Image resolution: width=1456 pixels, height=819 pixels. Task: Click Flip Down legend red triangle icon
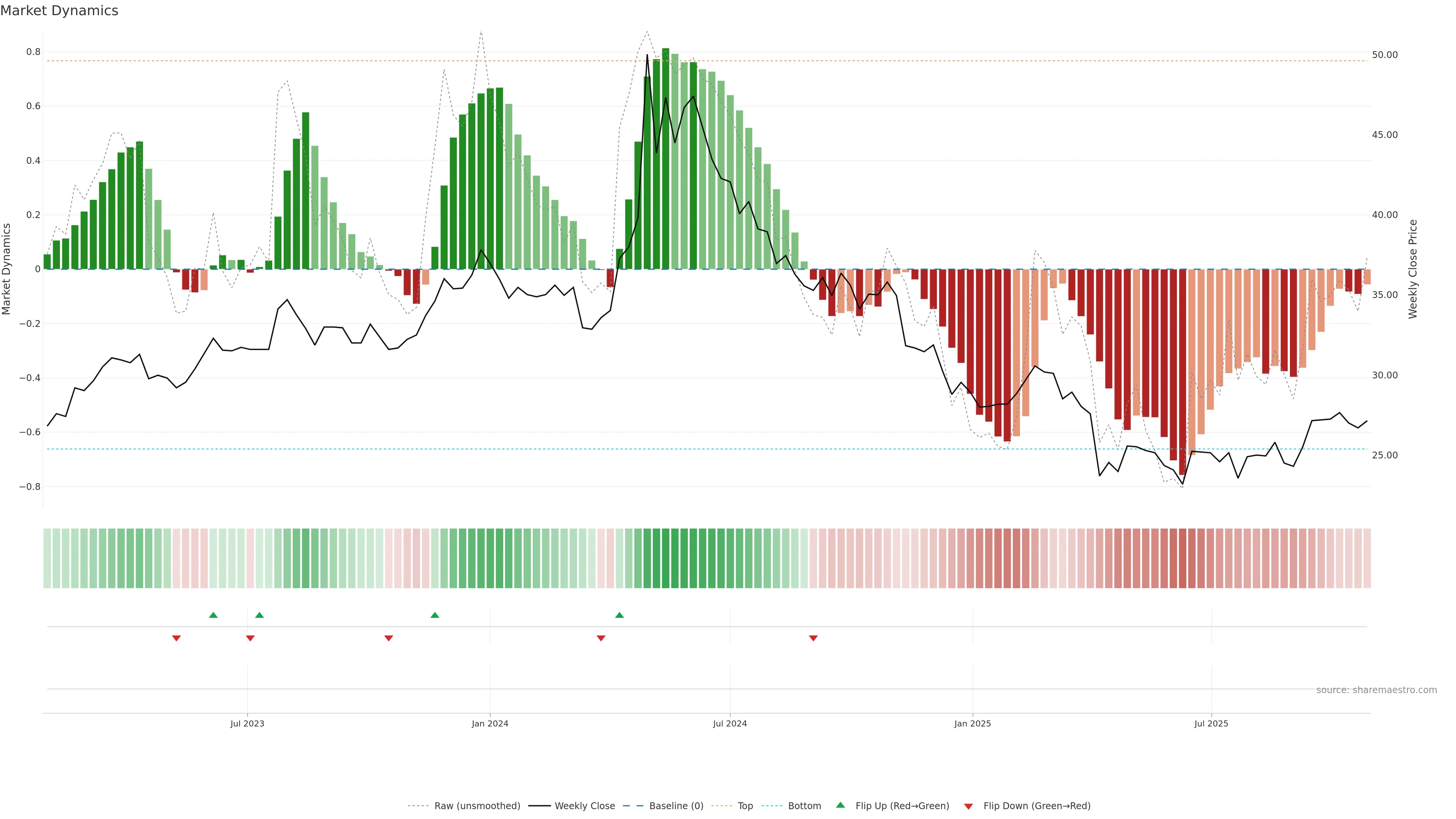(968, 806)
